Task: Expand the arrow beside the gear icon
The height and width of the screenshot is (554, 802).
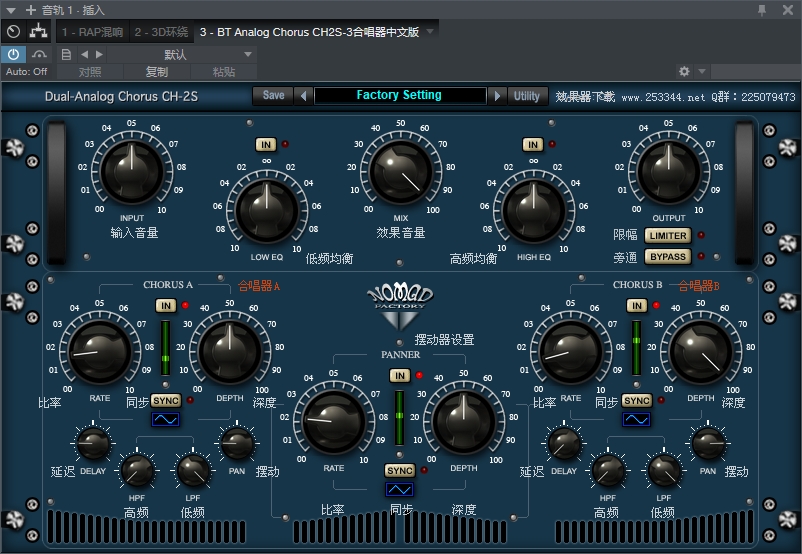Action: pyautogui.click(x=702, y=71)
